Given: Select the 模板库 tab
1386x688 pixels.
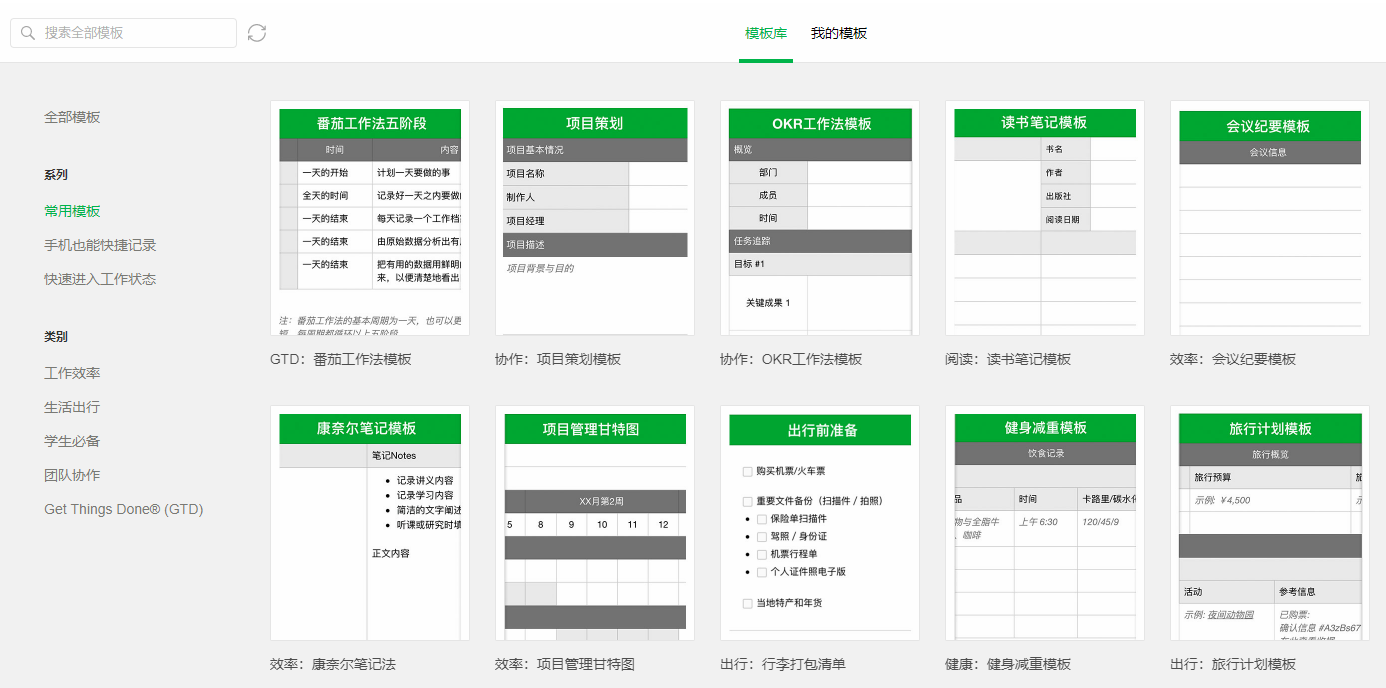Looking at the screenshot, I should pyautogui.click(x=766, y=33).
